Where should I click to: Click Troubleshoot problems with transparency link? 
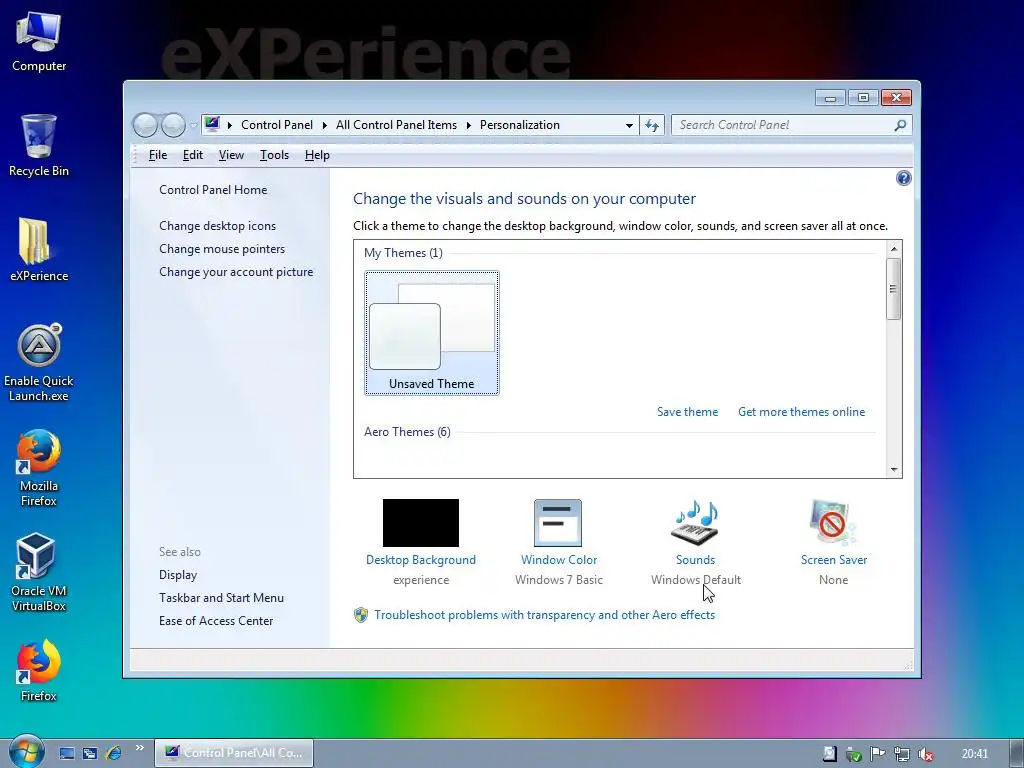(x=544, y=615)
